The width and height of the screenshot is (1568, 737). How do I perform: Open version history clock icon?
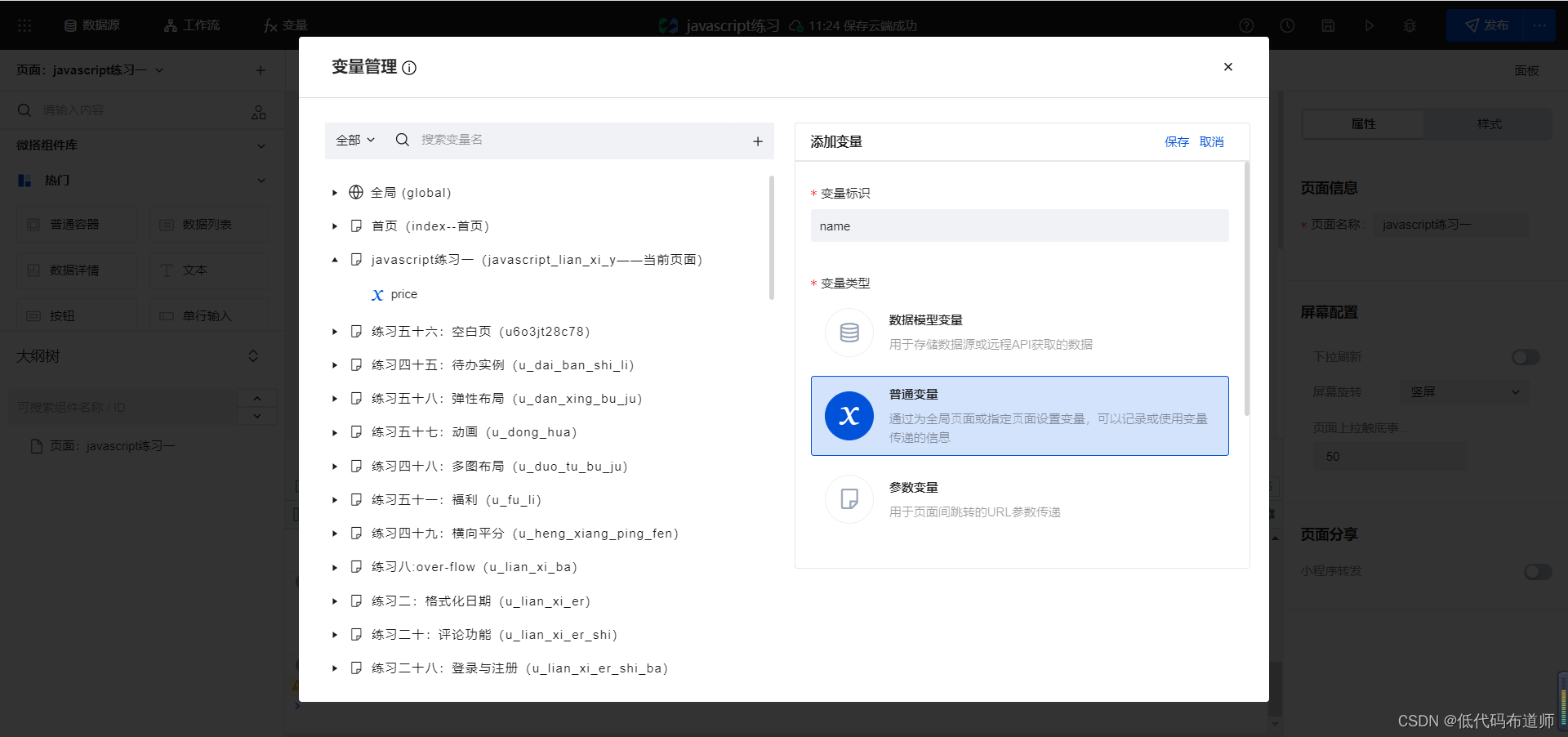tap(1287, 25)
